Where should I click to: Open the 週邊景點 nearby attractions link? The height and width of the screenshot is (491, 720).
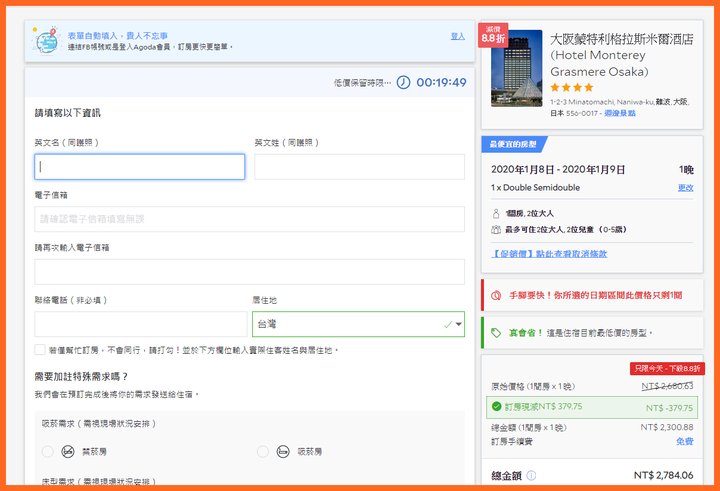click(x=620, y=113)
